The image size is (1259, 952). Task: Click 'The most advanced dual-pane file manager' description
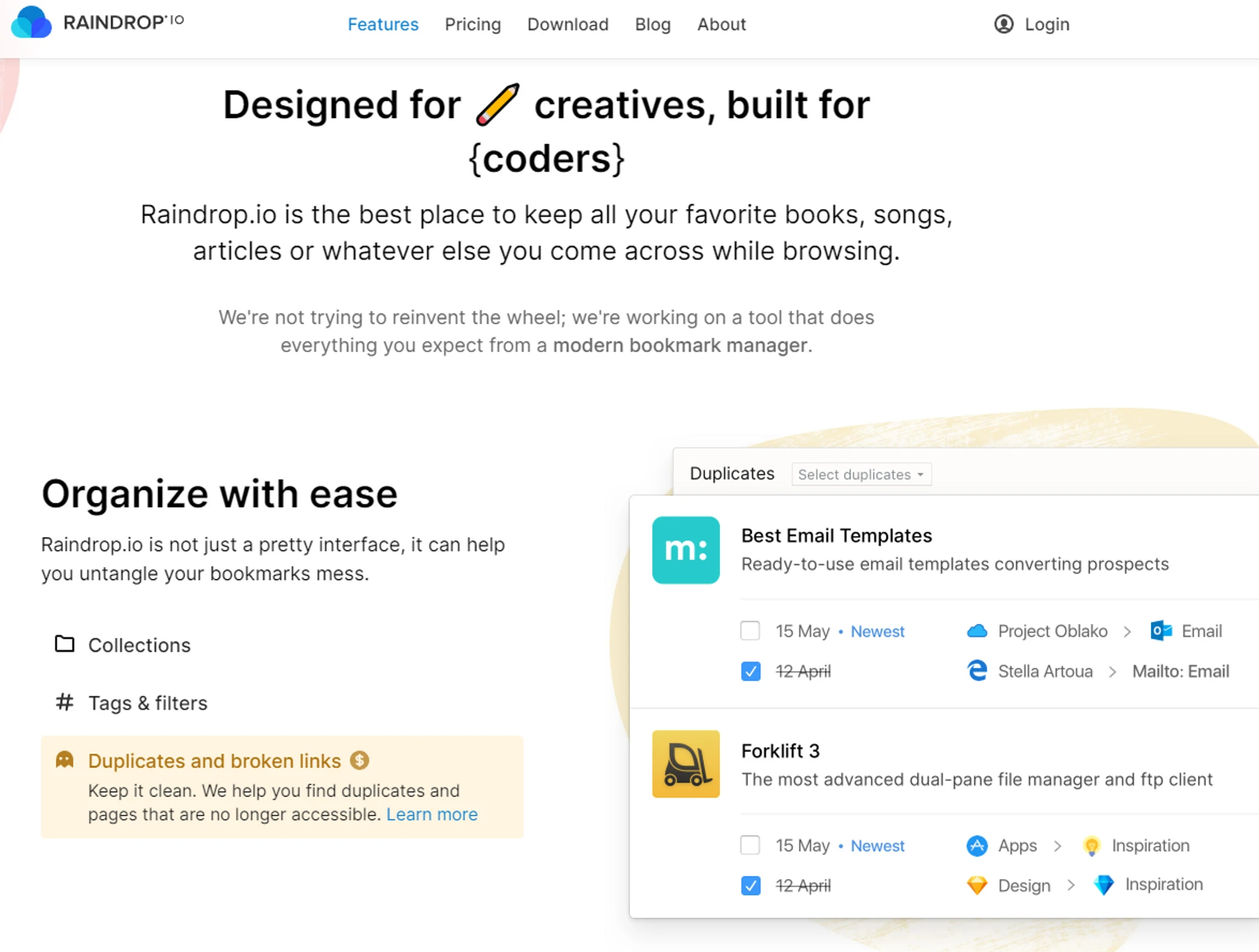click(x=977, y=780)
